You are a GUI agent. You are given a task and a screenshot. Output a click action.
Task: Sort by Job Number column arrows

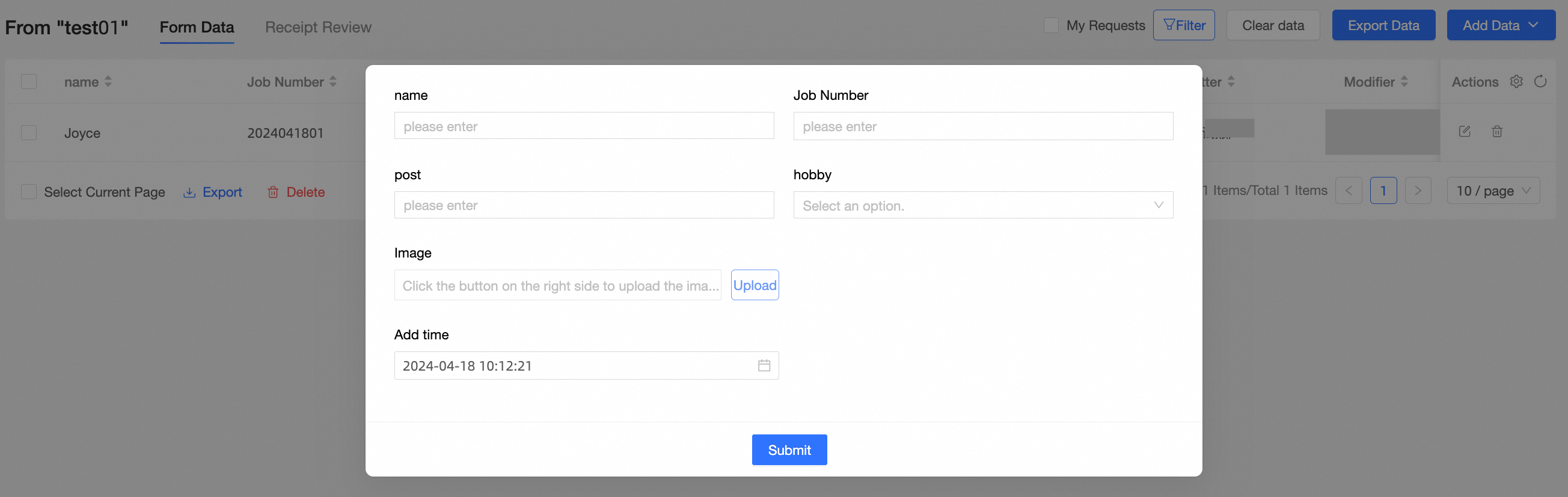333,82
